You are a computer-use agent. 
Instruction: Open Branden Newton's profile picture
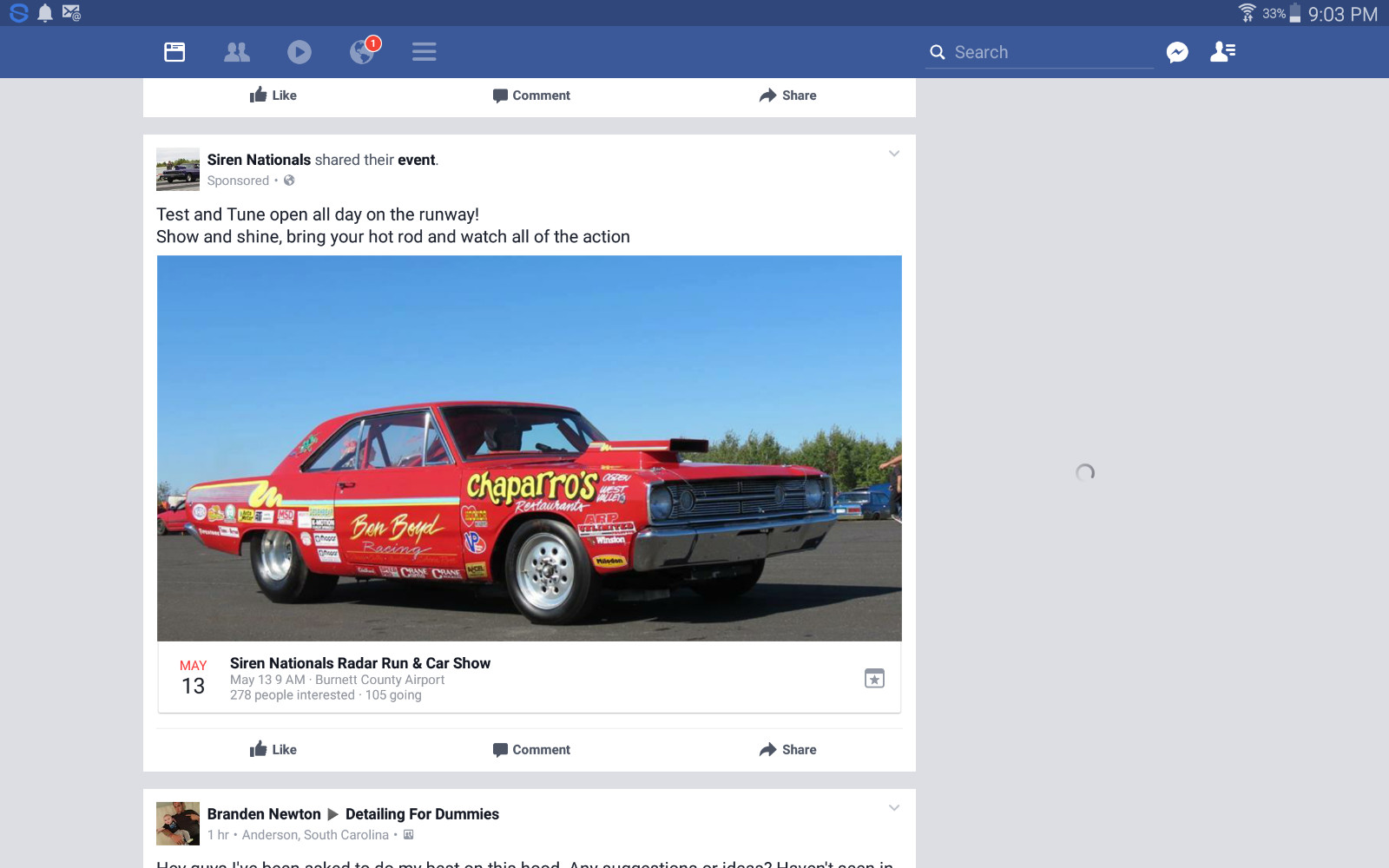point(178,824)
